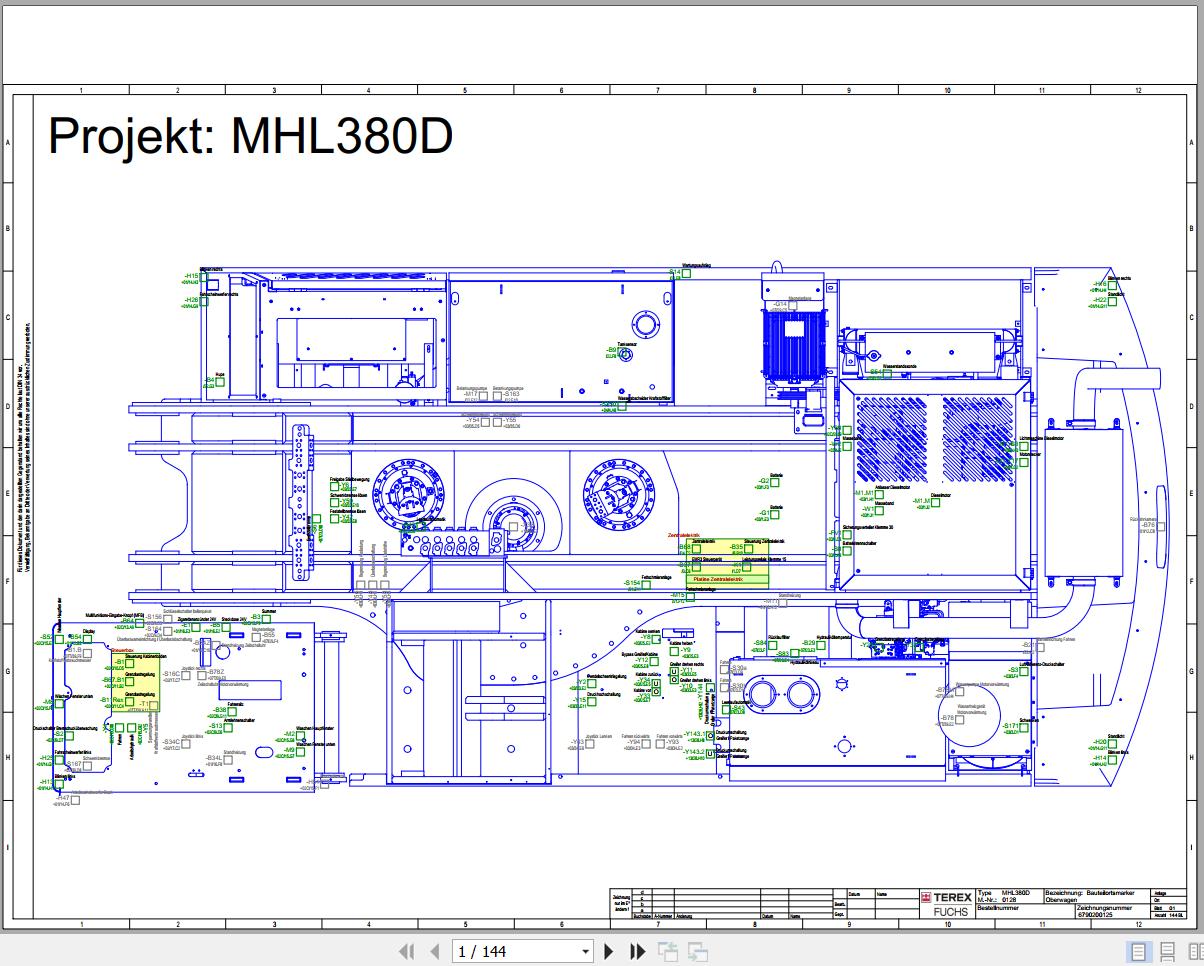Viewport: 1204px width, 966px height.
Task: Click the TEREX logo in the title block
Action: coord(950,898)
